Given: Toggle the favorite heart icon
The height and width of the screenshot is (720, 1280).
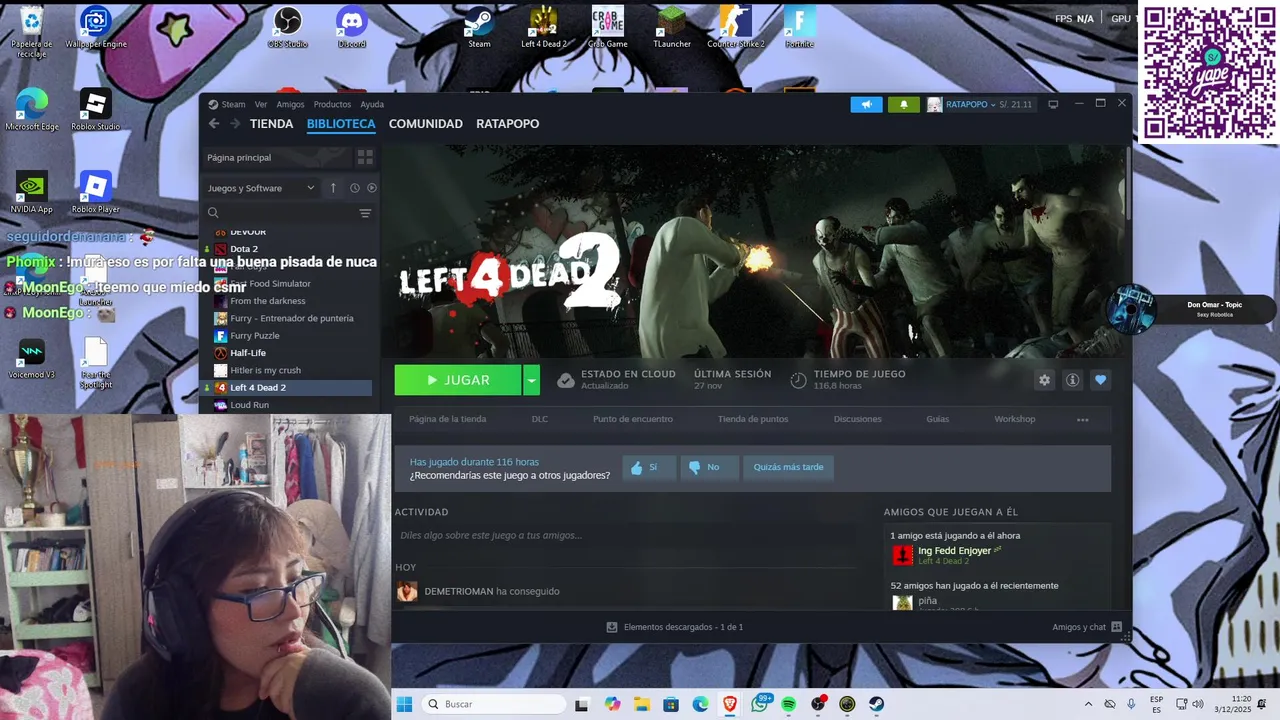Looking at the screenshot, I should coord(1100,380).
